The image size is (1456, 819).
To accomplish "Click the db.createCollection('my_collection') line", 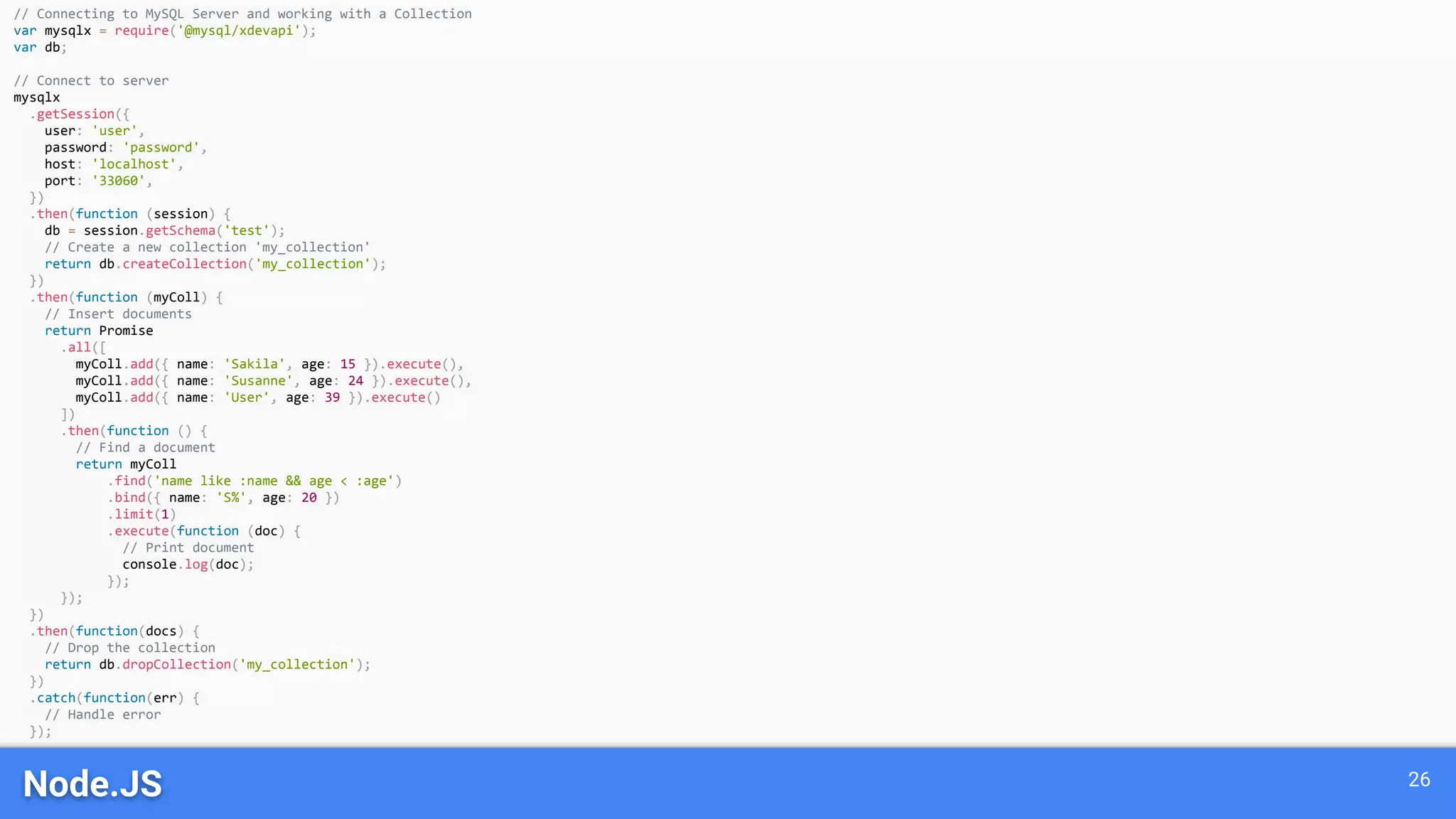I will tap(215, 264).
